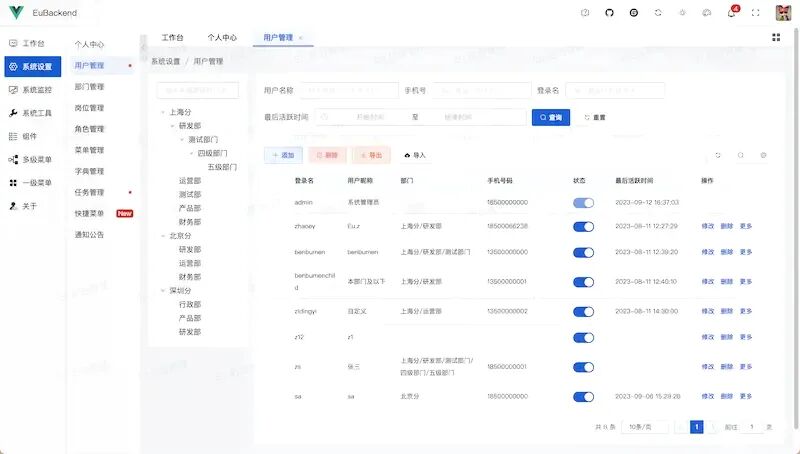Click the fullscreen icon in header
Screen dimensions: 800x454
756,13
